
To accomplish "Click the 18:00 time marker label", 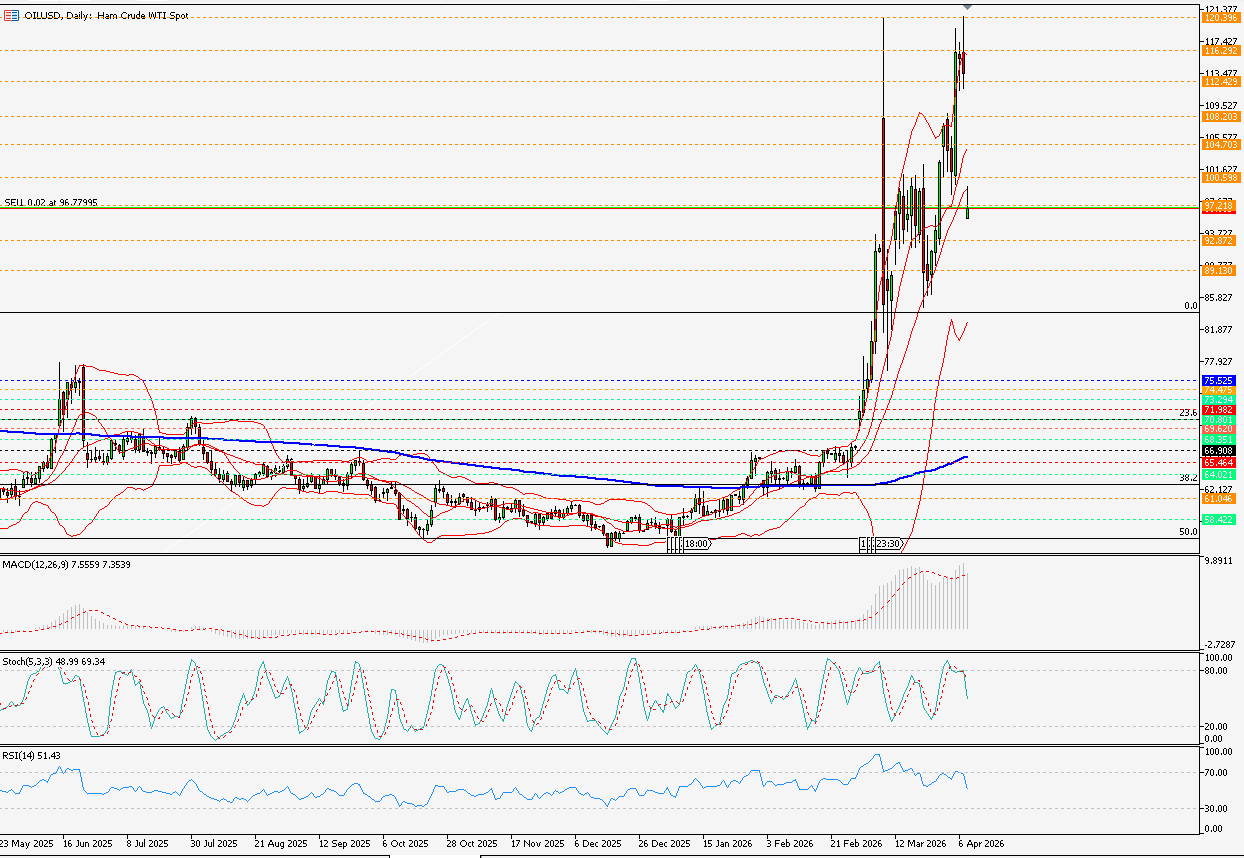I will pos(696,544).
